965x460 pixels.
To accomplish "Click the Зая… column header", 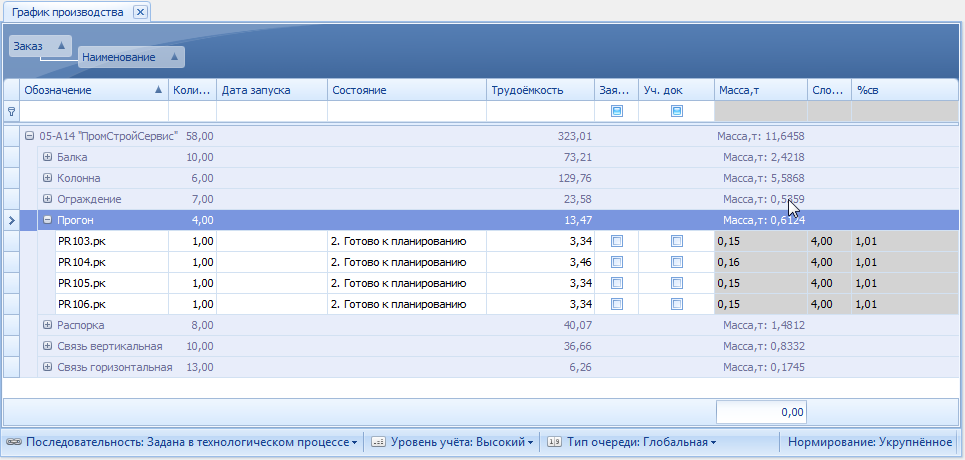I will (617, 90).
